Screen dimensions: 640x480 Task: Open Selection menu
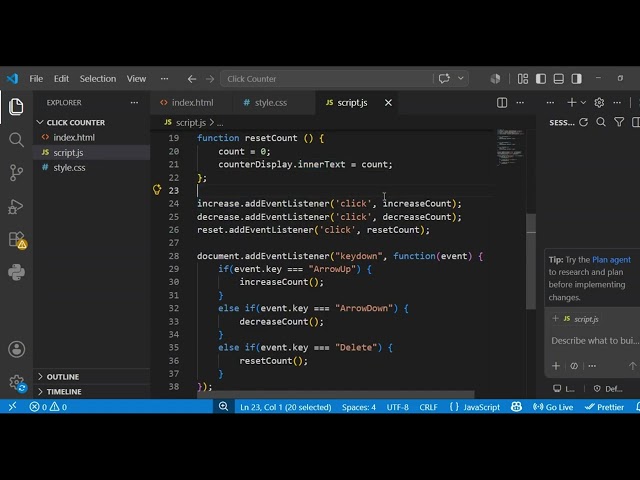98,79
